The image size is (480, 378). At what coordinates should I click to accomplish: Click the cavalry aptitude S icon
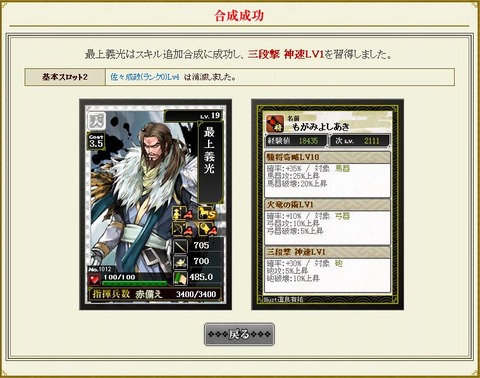[x=207, y=213]
